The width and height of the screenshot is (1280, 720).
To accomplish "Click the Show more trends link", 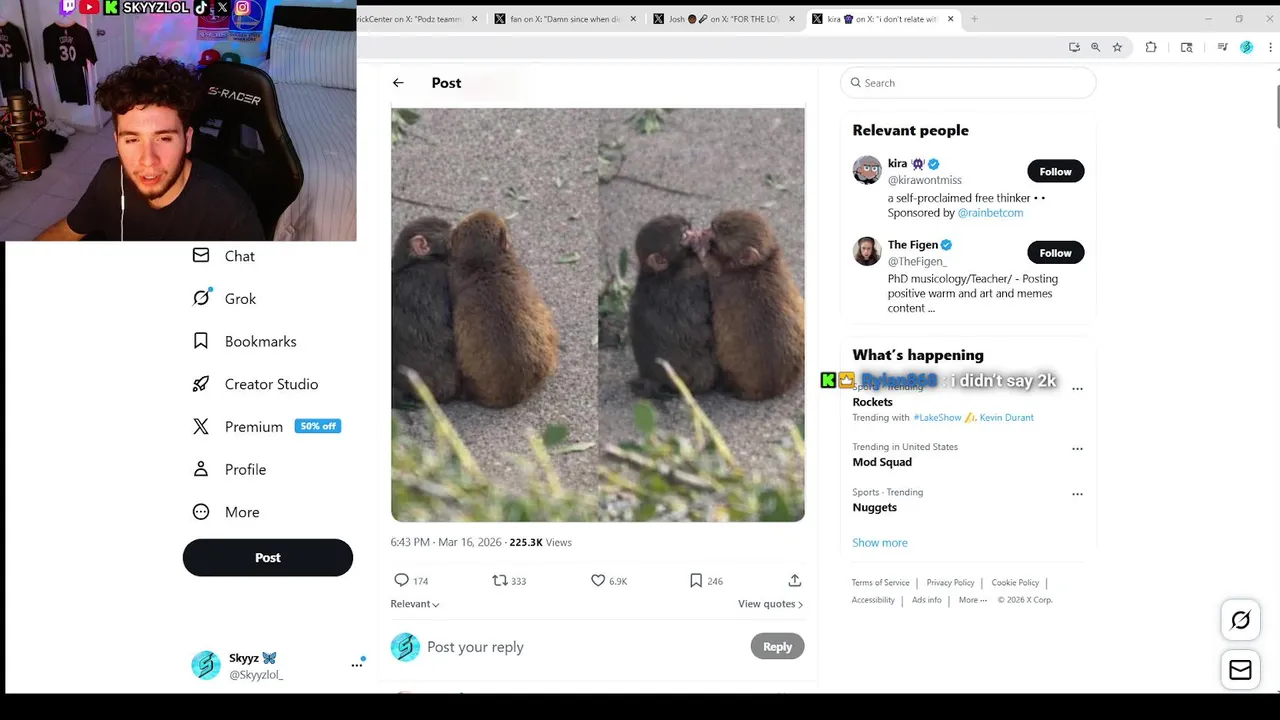I will click(880, 542).
